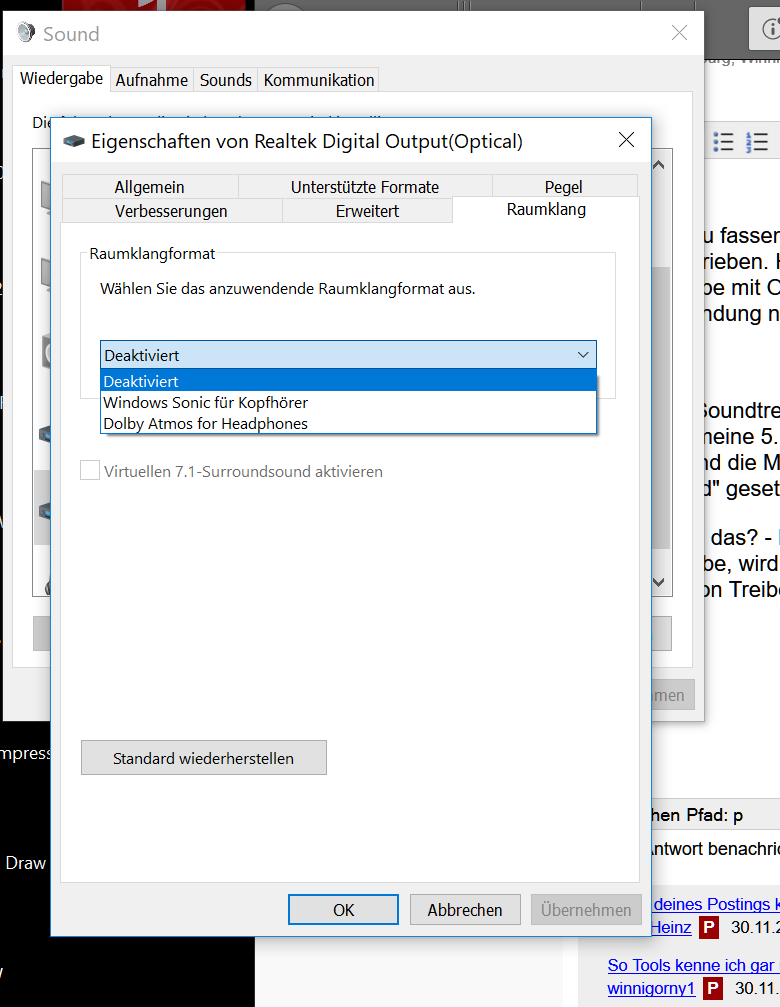
Task: Click the red P icon beside winnigorny1
Action: [713, 988]
